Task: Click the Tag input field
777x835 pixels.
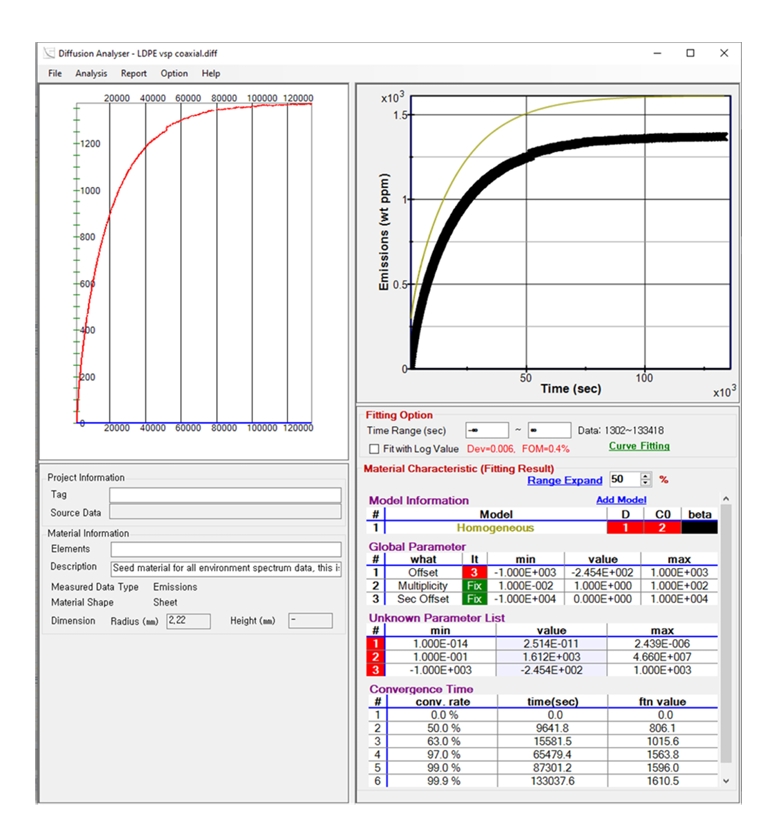Action: (225, 494)
